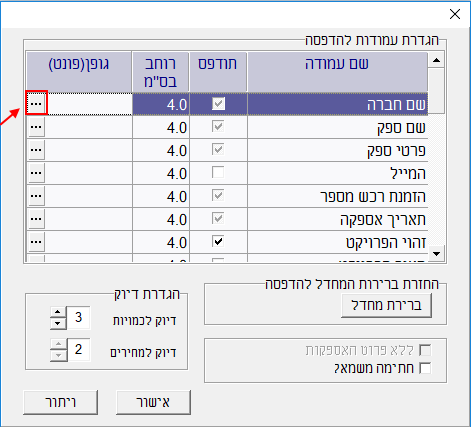Enable the חתימה משמאל checkbox

pyautogui.click(x=425, y=368)
